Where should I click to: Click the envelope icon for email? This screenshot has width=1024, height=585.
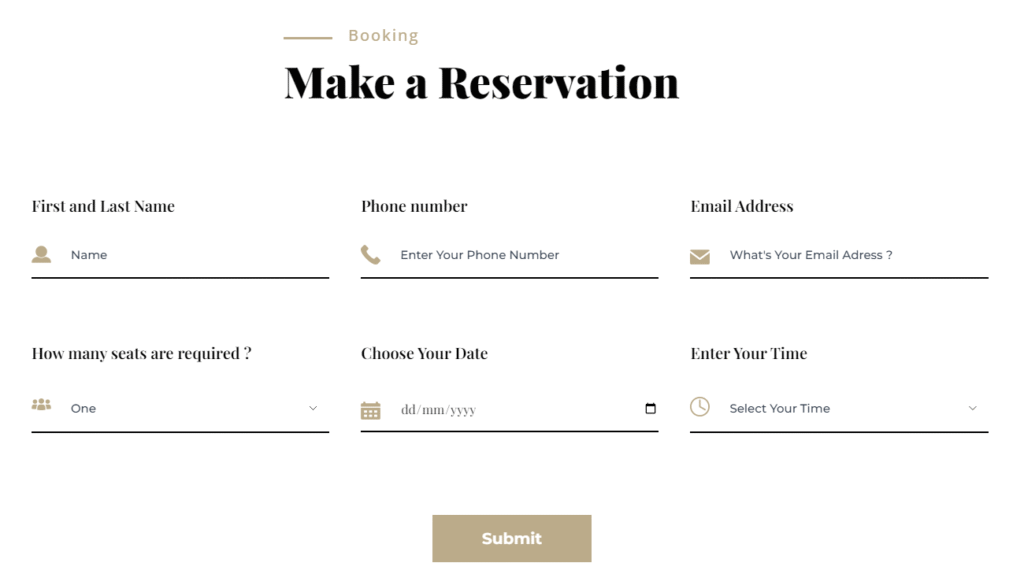click(x=700, y=257)
